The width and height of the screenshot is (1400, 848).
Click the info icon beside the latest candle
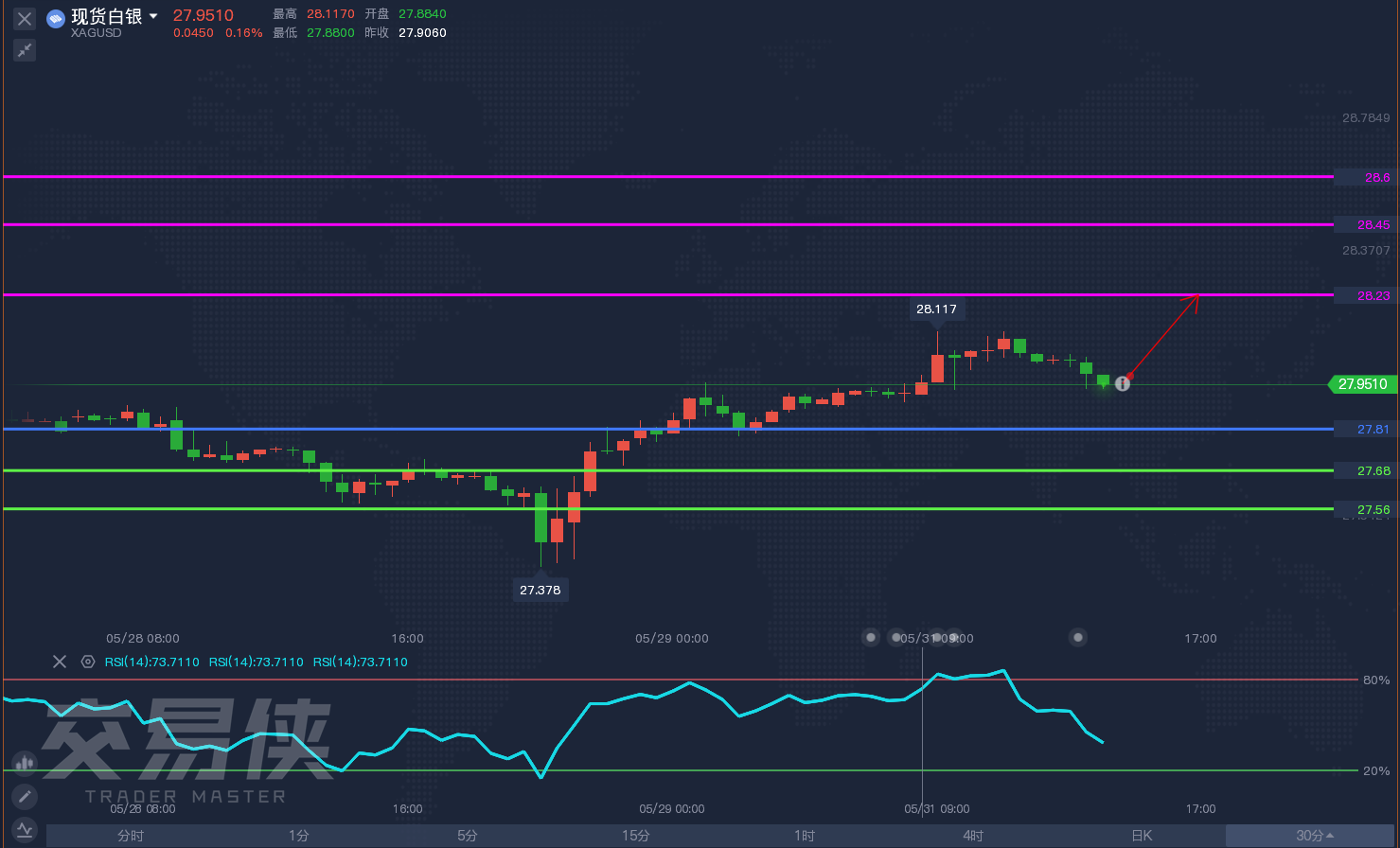(x=1123, y=383)
